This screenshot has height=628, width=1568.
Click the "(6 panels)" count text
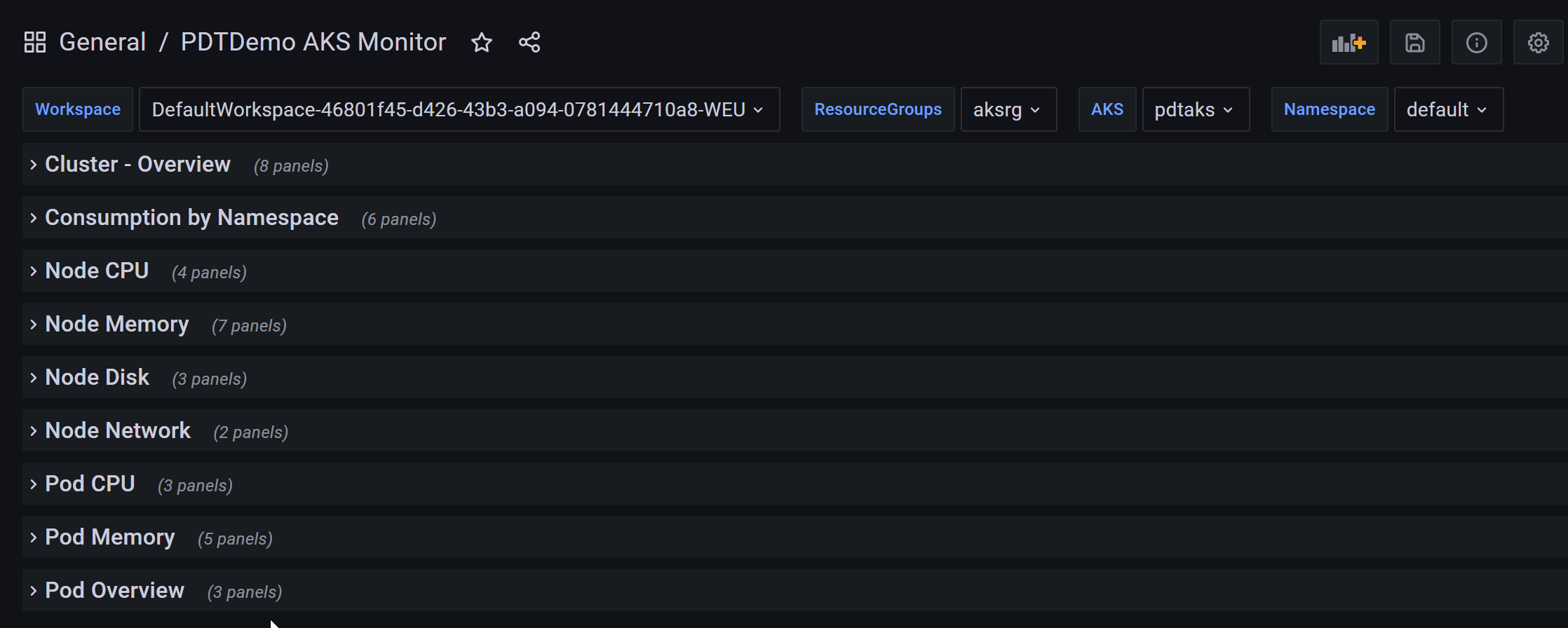[399, 219]
